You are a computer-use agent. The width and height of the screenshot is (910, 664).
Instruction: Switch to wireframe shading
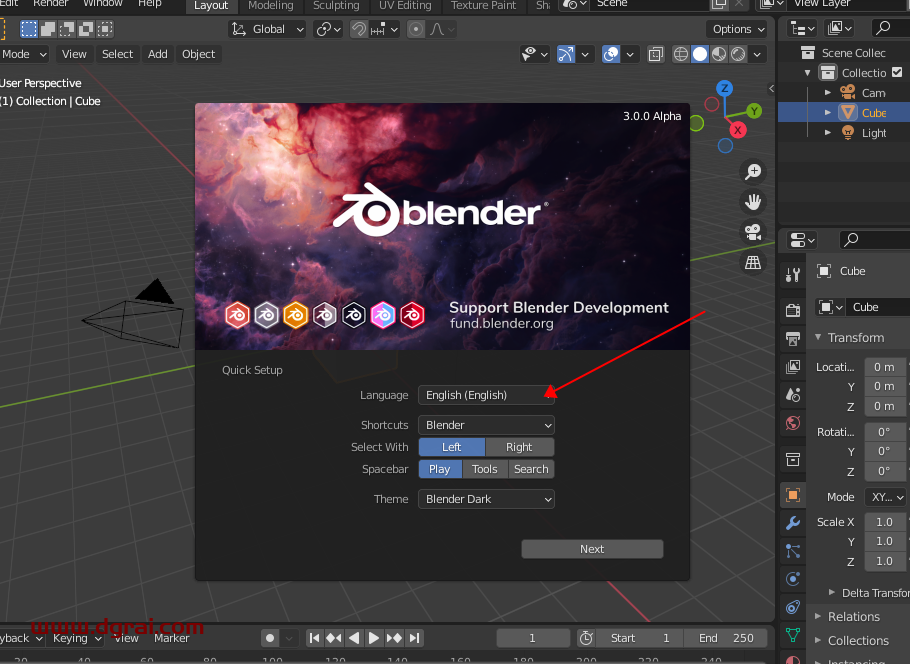[681, 55]
